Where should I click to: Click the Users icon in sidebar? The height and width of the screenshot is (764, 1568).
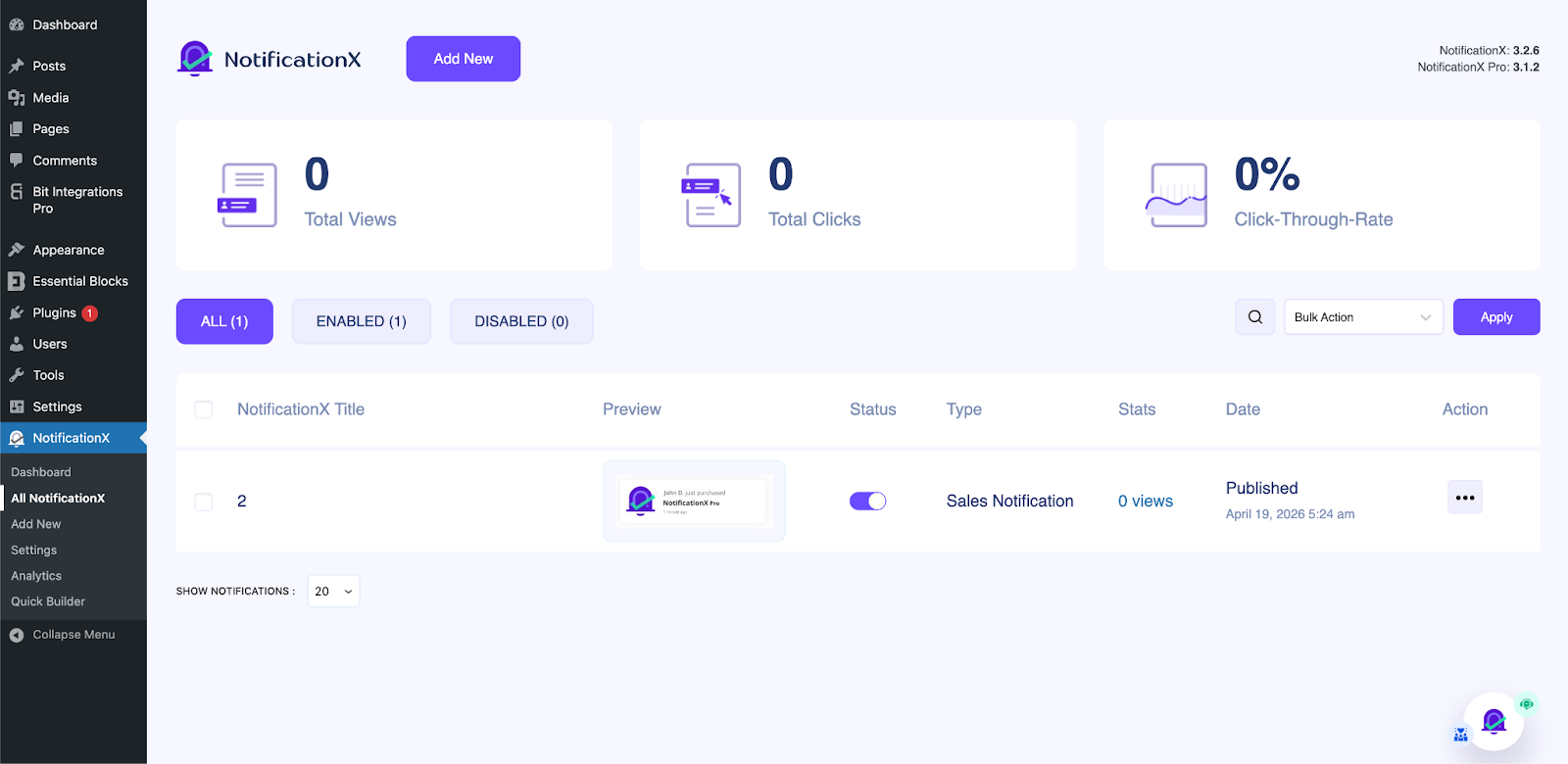coord(17,344)
